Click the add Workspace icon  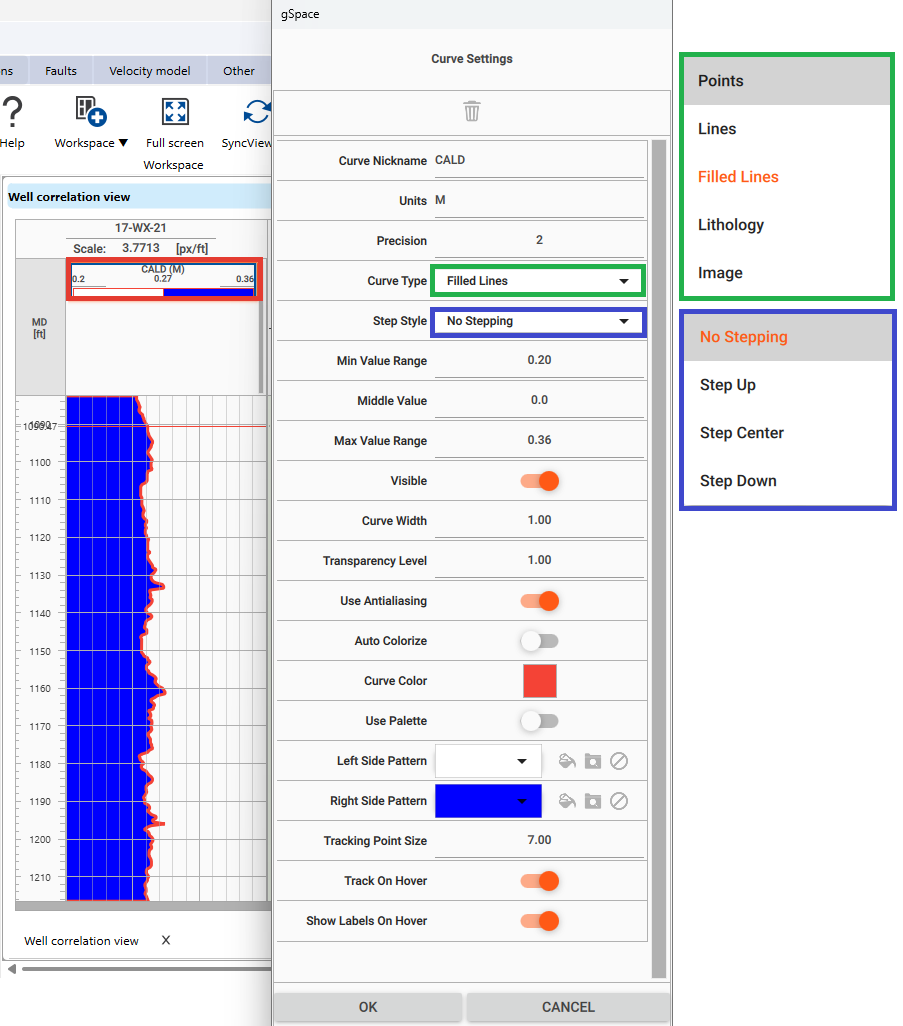(x=89, y=111)
